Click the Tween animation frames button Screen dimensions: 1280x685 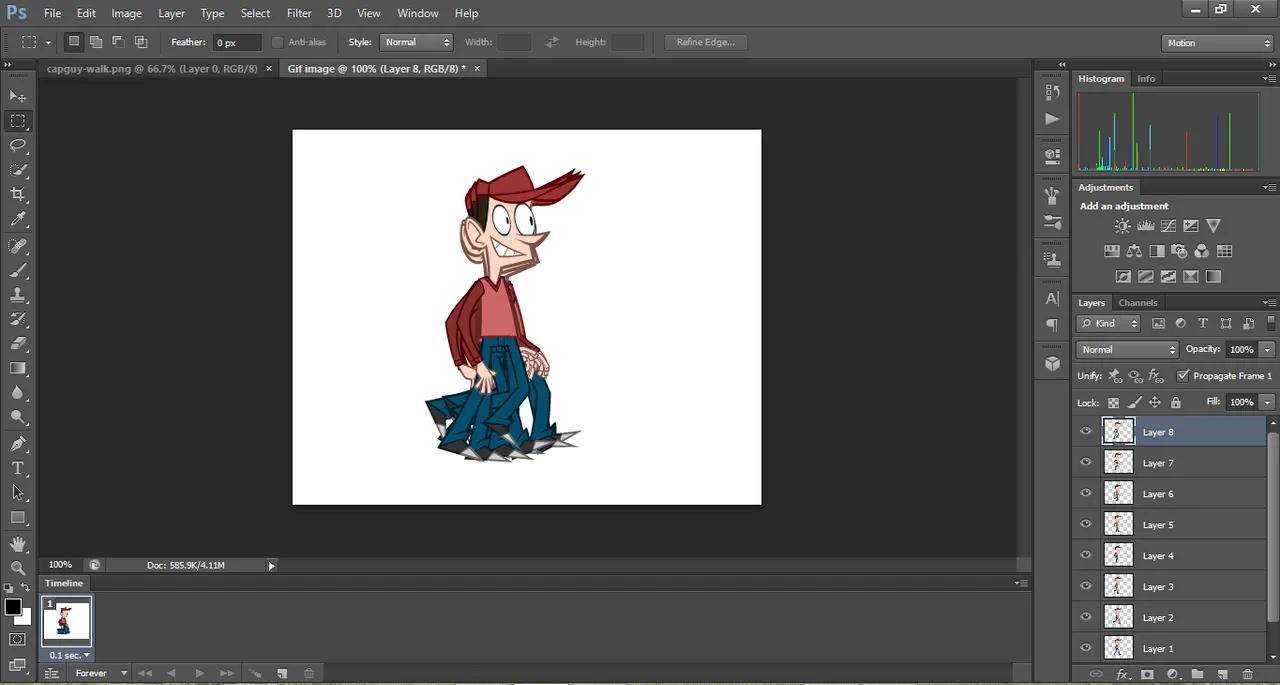pyautogui.click(x=255, y=674)
